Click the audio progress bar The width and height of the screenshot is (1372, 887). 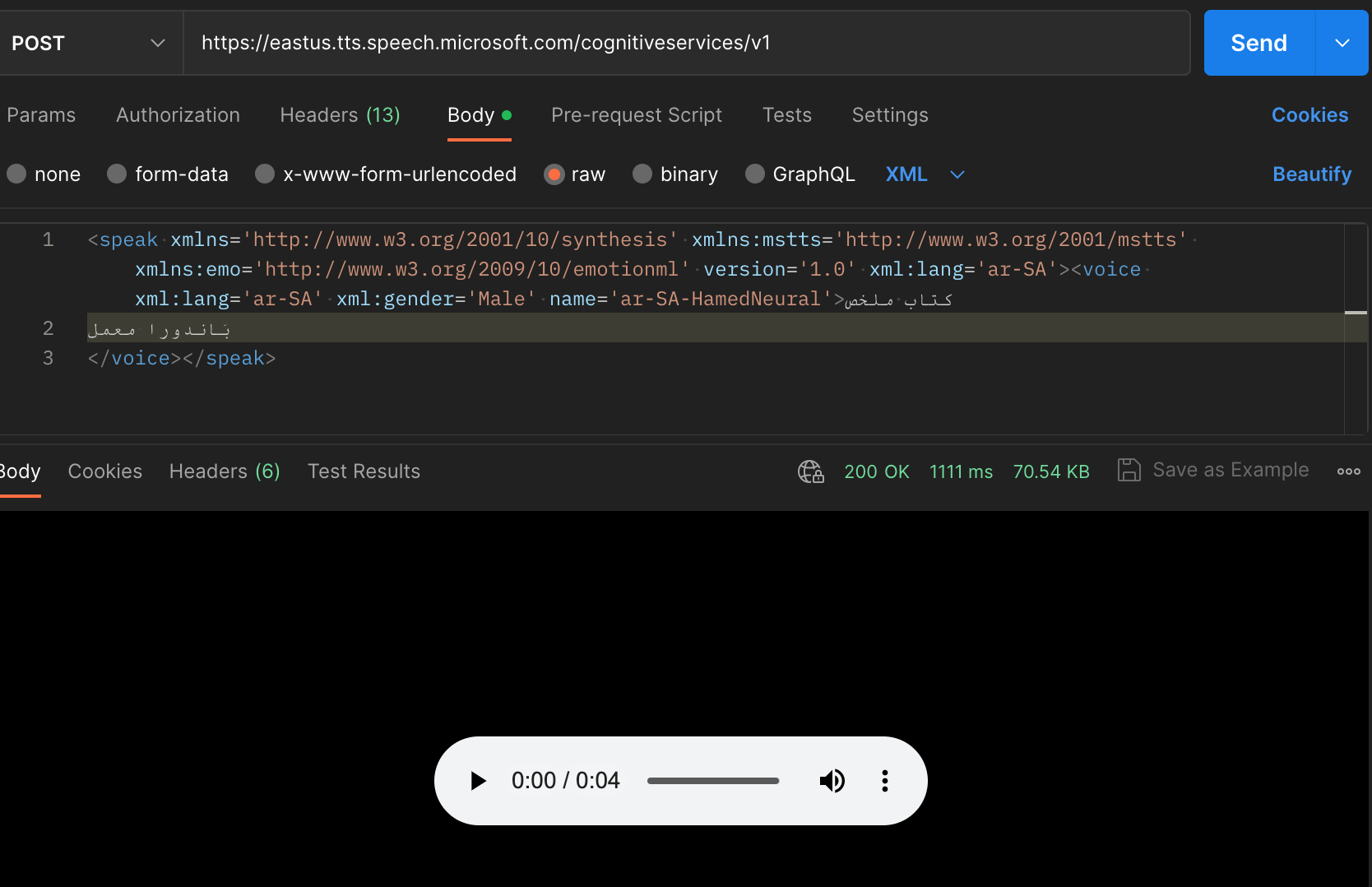tap(712, 781)
